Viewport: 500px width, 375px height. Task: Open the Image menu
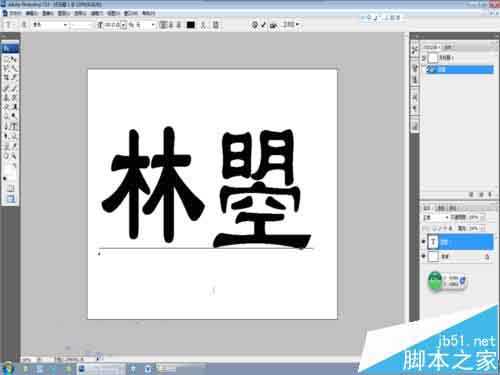(x=48, y=13)
